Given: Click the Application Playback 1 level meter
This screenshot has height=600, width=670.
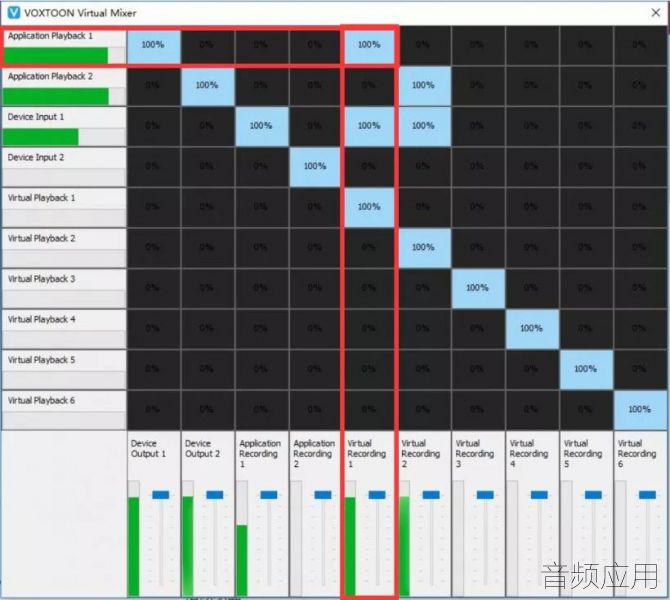Looking at the screenshot, I should [x=64, y=56].
